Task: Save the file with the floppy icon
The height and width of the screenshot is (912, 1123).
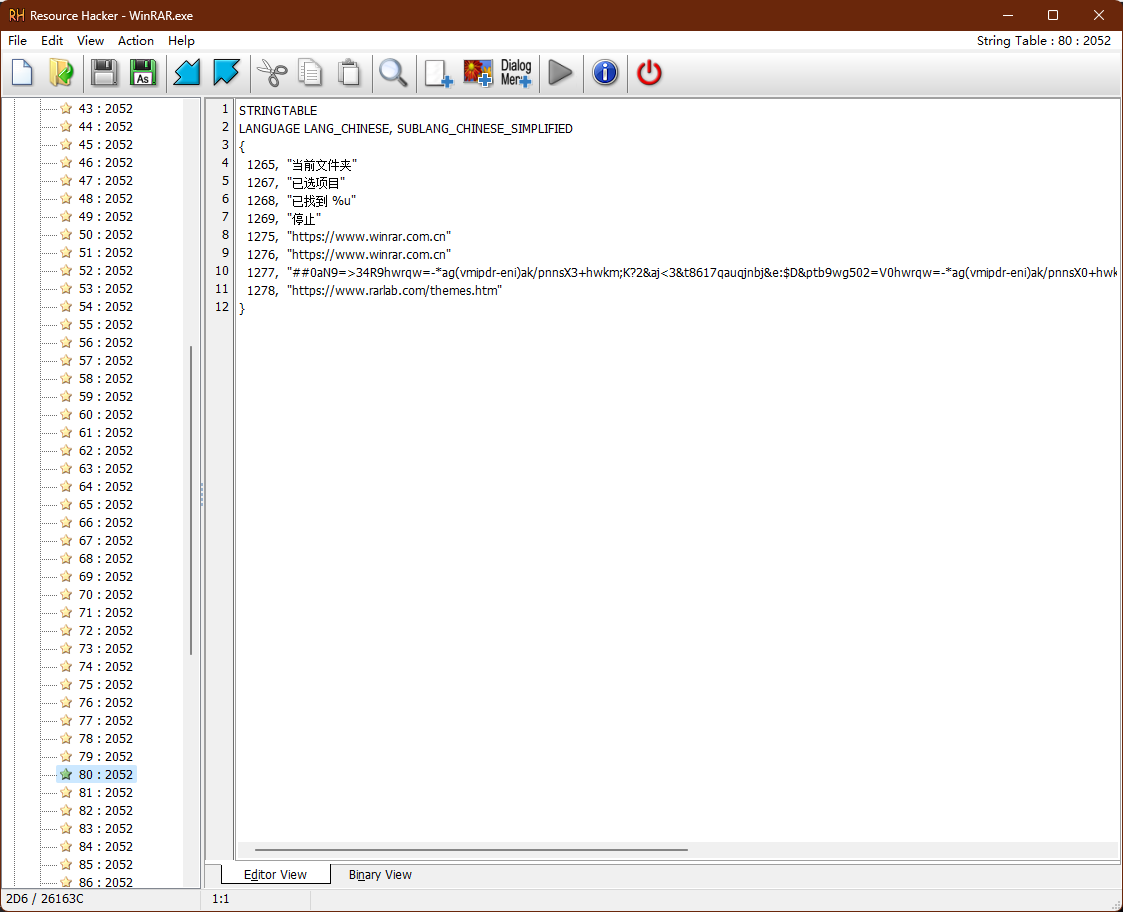Action: pos(105,73)
